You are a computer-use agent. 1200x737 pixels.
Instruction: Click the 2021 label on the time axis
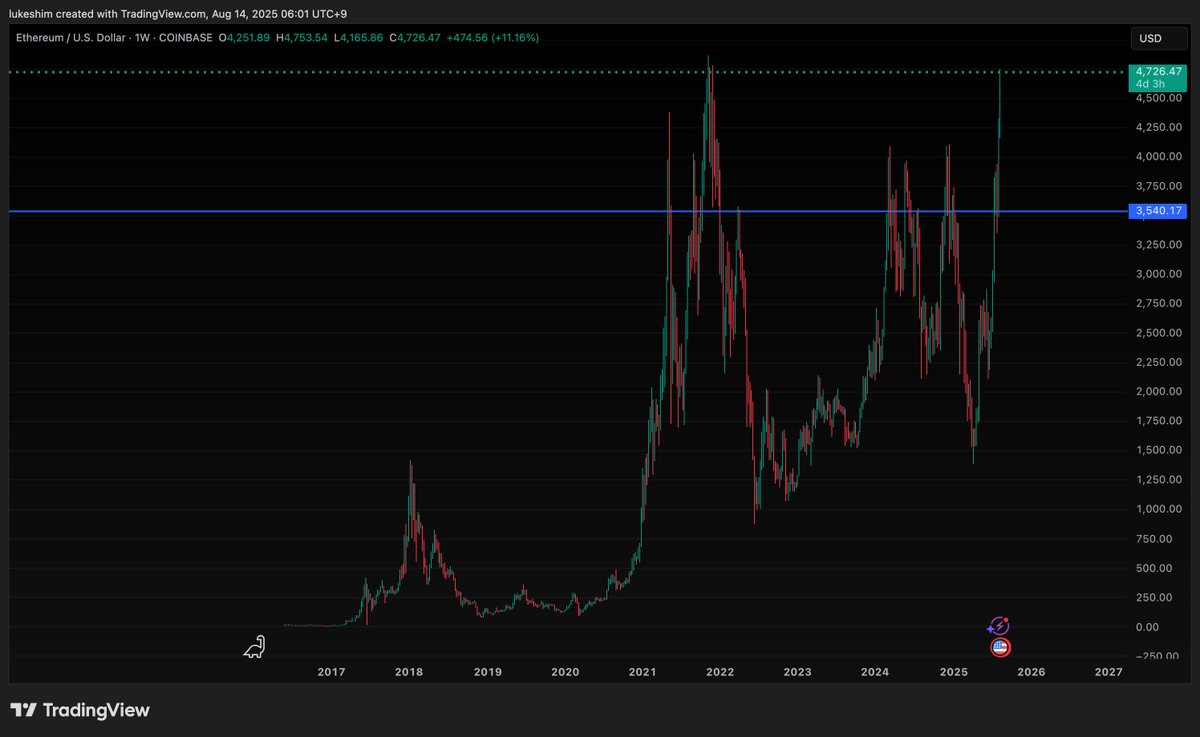(x=642, y=672)
